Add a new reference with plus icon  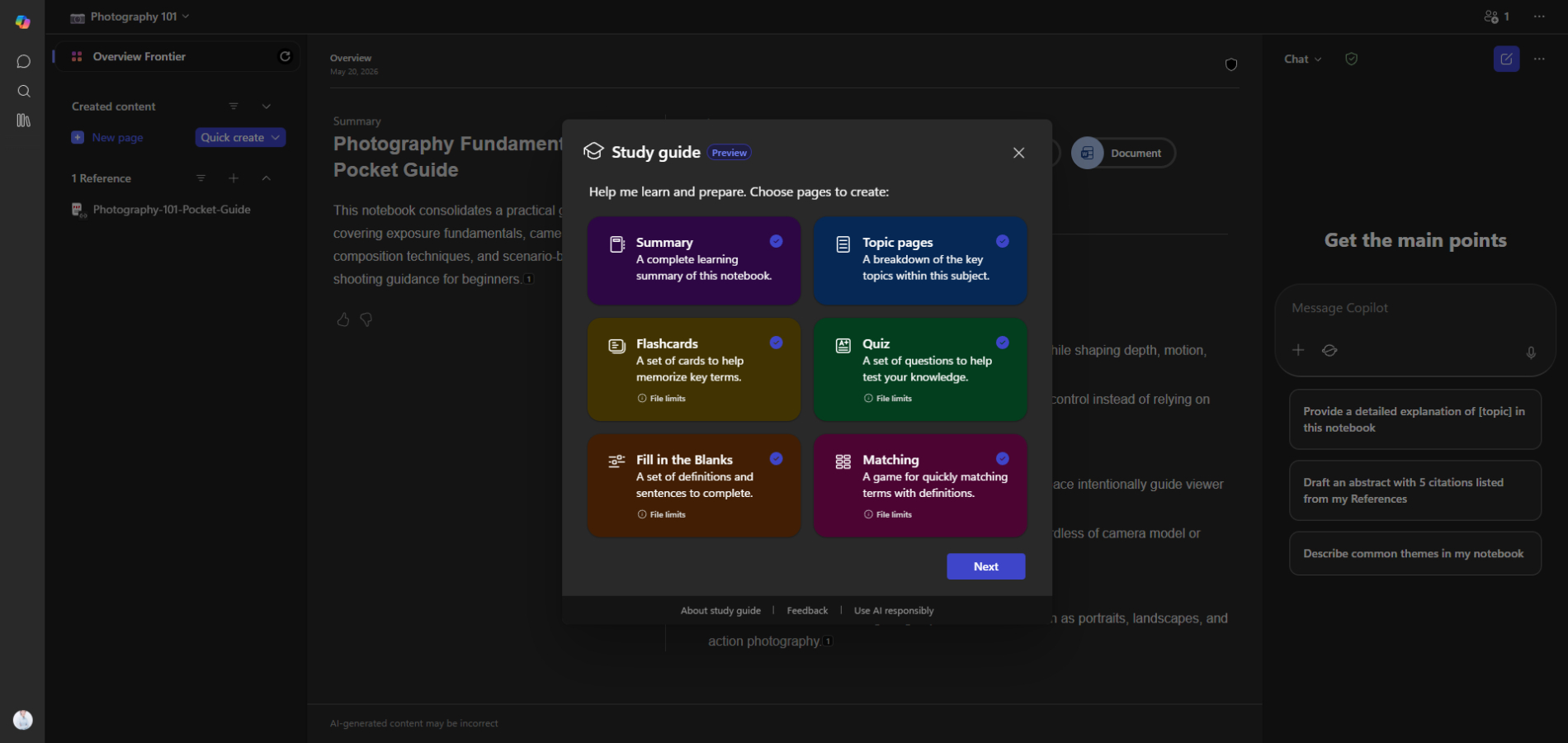pos(234,178)
